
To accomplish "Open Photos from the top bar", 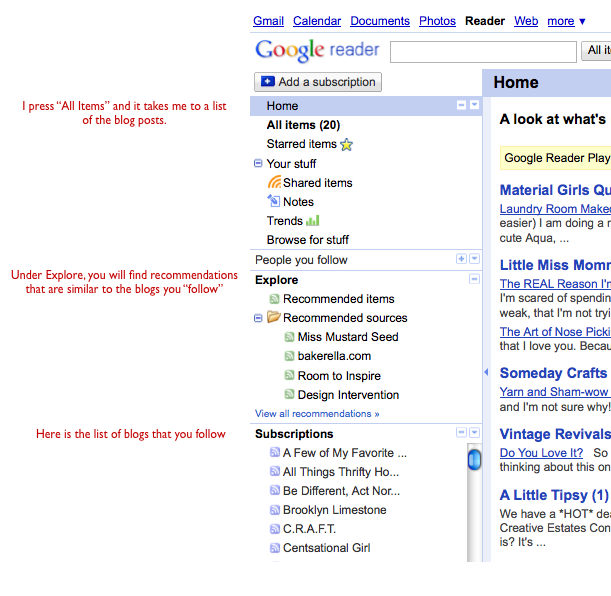I will click(x=437, y=21).
